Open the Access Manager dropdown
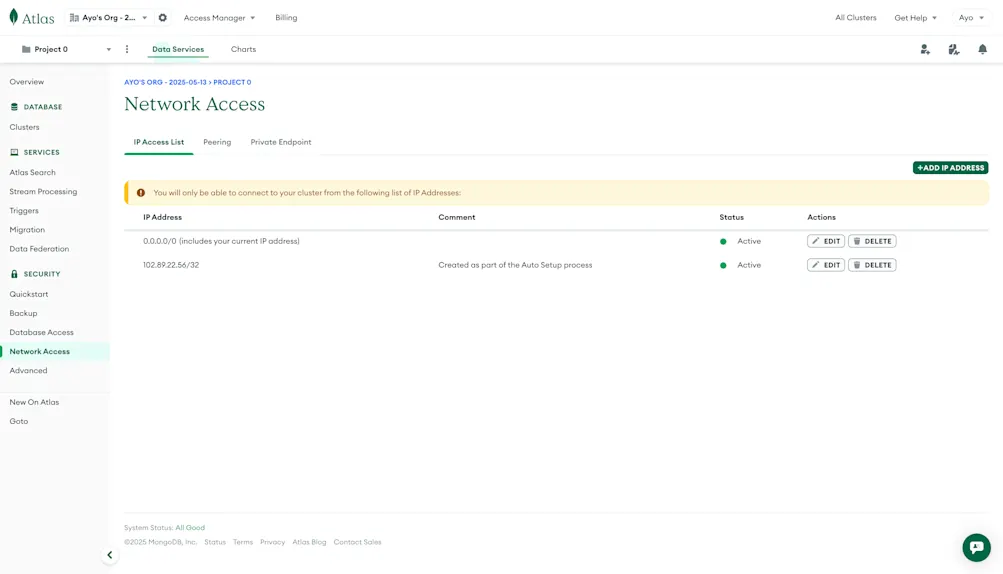The width and height of the screenshot is (1003, 574). tap(219, 18)
